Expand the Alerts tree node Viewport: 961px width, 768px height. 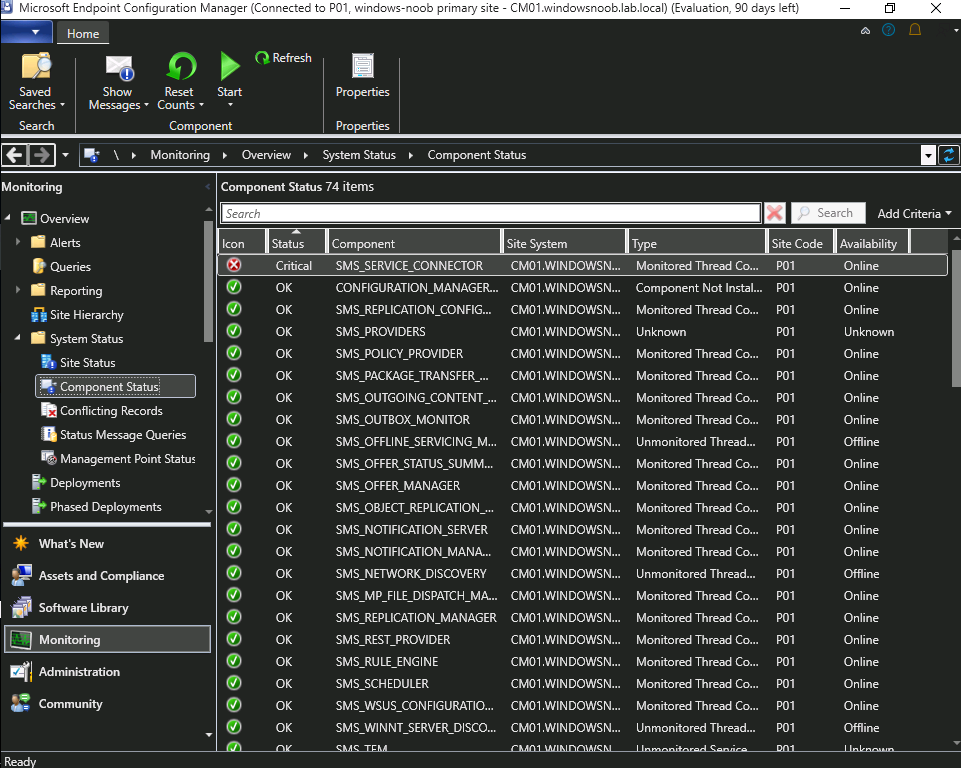18,242
